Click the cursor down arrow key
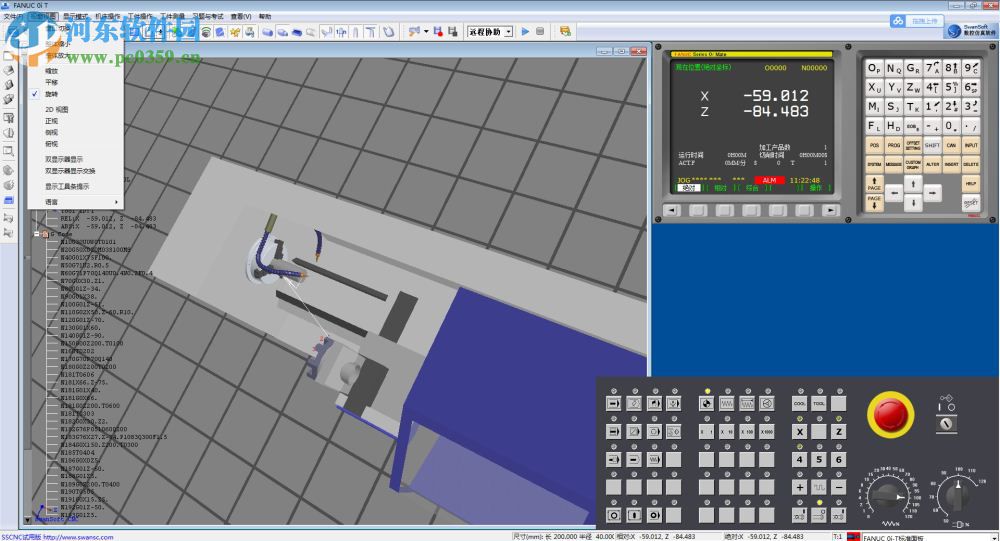 913,203
